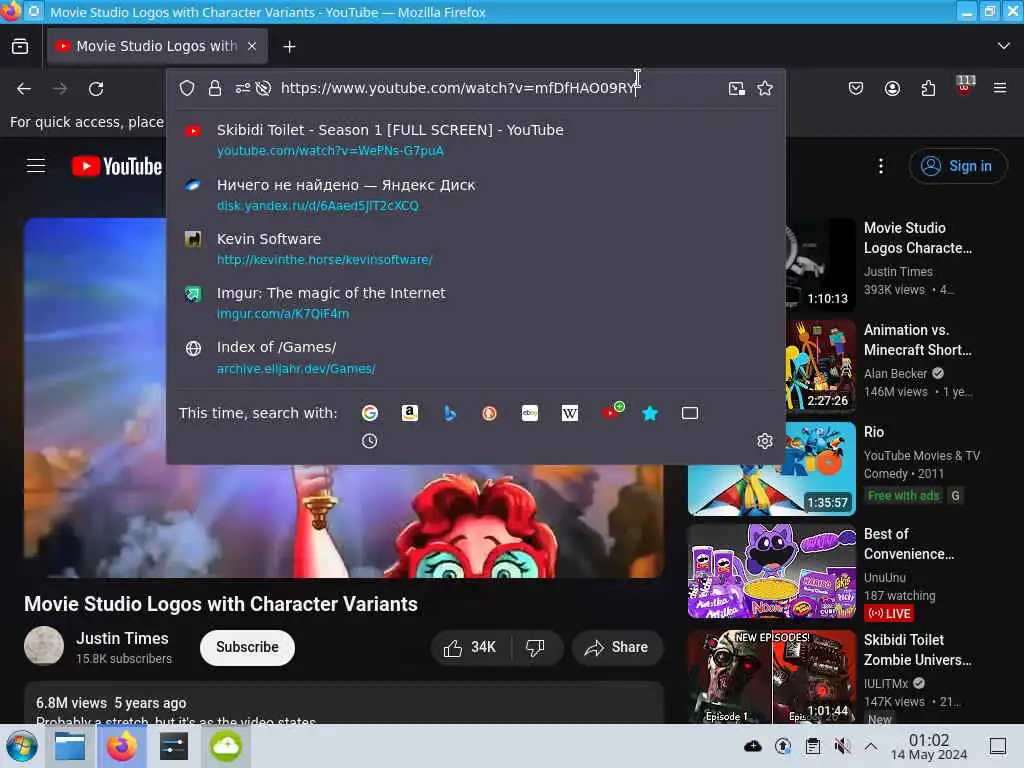The image size is (1024, 768).
Task: Search this time with Google
Action: tap(370, 413)
